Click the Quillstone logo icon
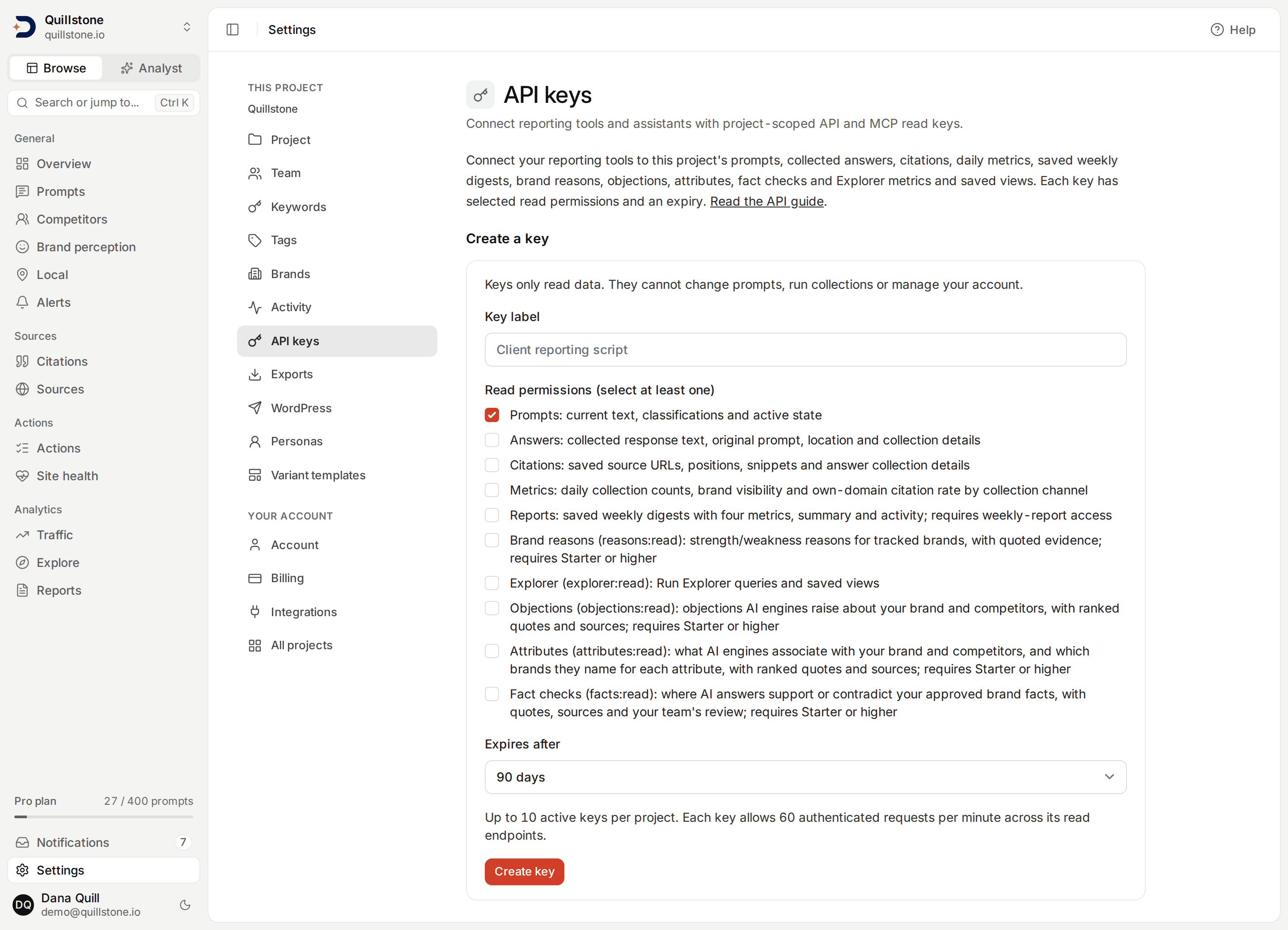The image size is (1288, 930). click(25, 27)
